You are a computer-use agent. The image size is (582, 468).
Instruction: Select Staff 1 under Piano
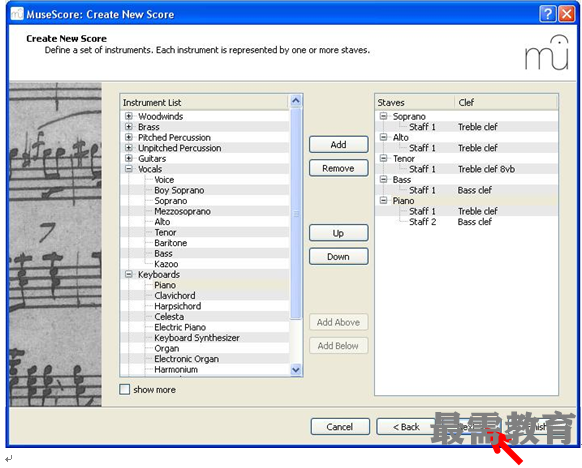[422, 211]
